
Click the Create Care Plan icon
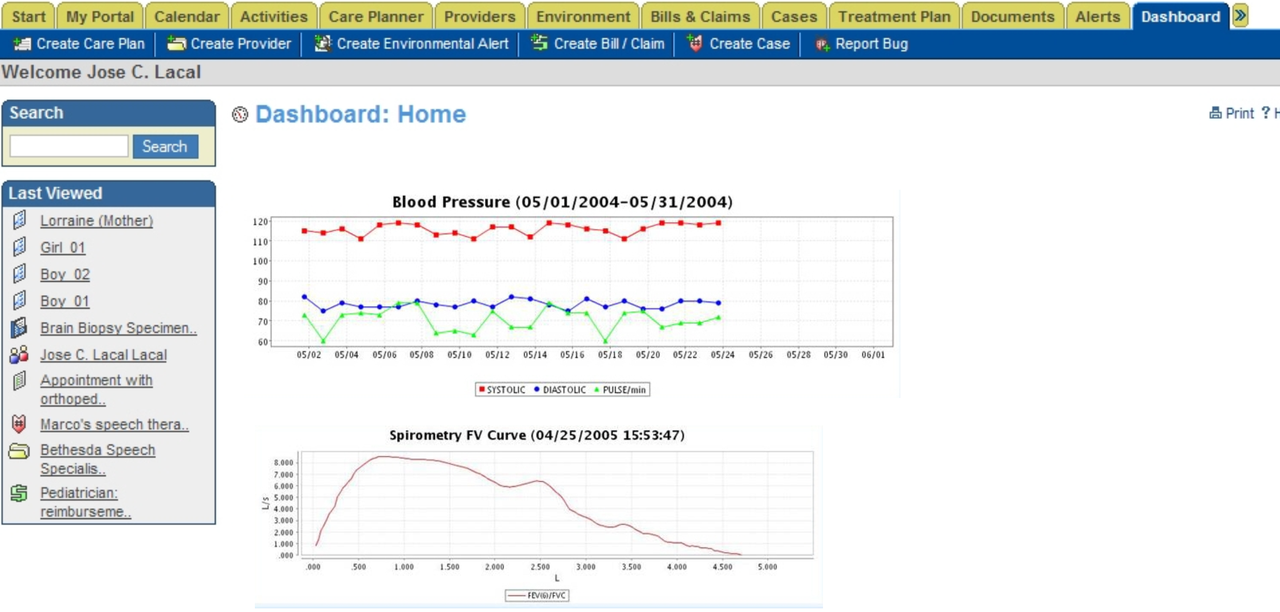pyautogui.click(x=22, y=44)
